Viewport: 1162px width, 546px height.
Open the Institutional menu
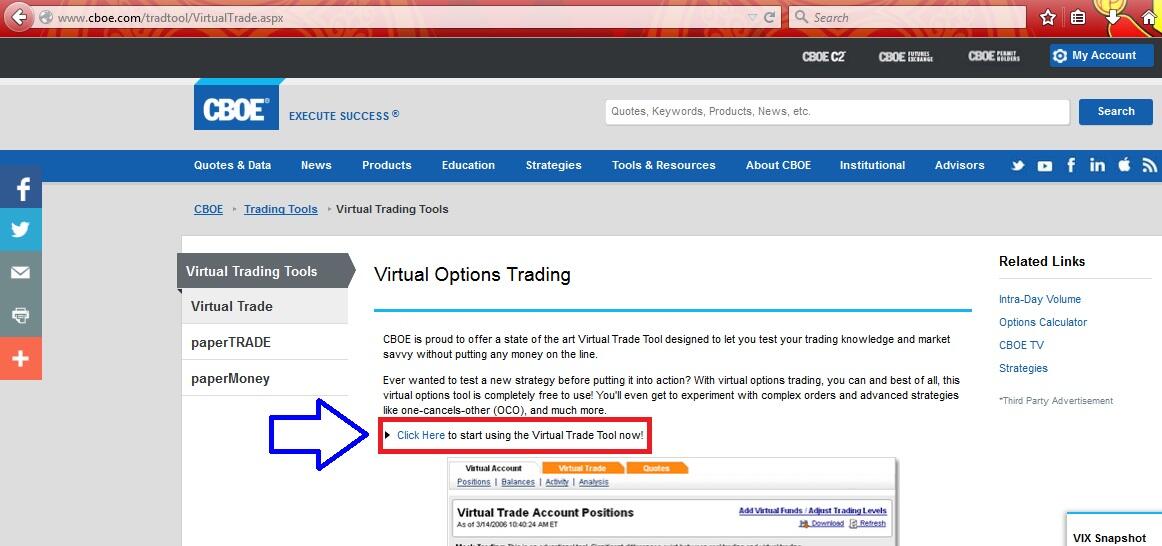pyautogui.click(x=872, y=165)
